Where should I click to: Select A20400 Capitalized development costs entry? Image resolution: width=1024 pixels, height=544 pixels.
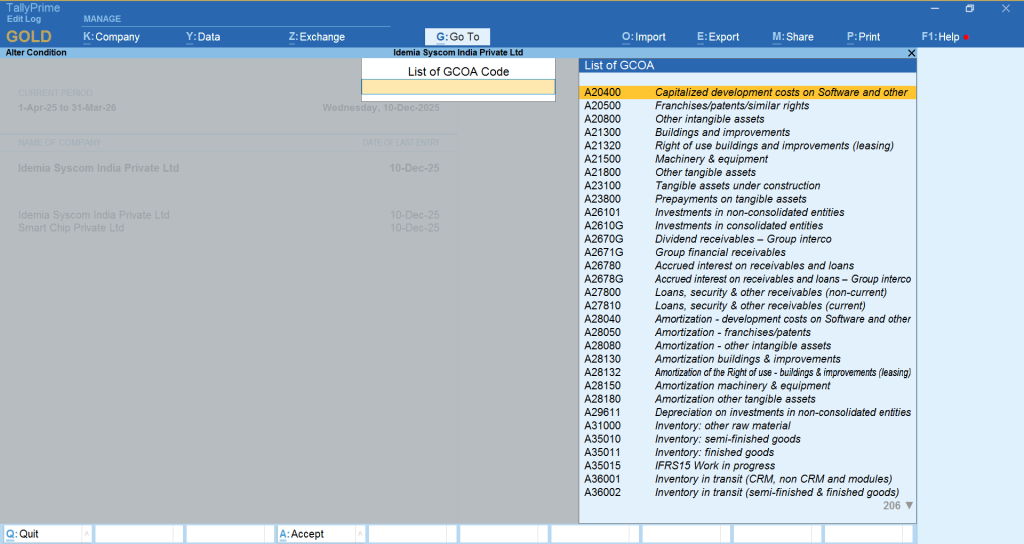coord(746,92)
